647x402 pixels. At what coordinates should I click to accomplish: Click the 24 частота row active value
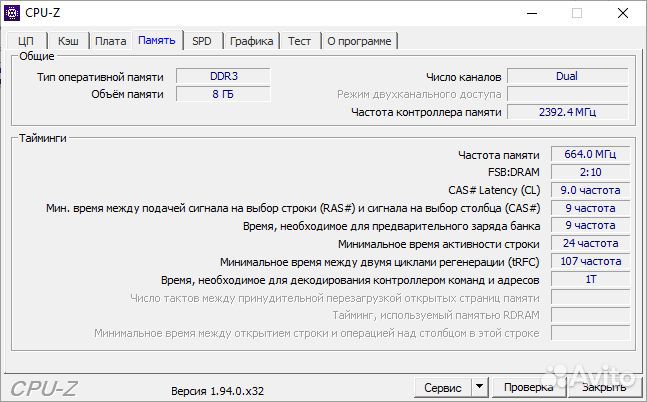tap(590, 244)
